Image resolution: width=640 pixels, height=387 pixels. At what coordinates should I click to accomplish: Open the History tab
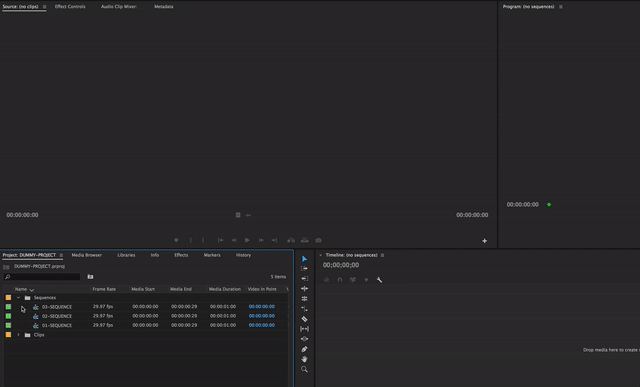tap(243, 255)
